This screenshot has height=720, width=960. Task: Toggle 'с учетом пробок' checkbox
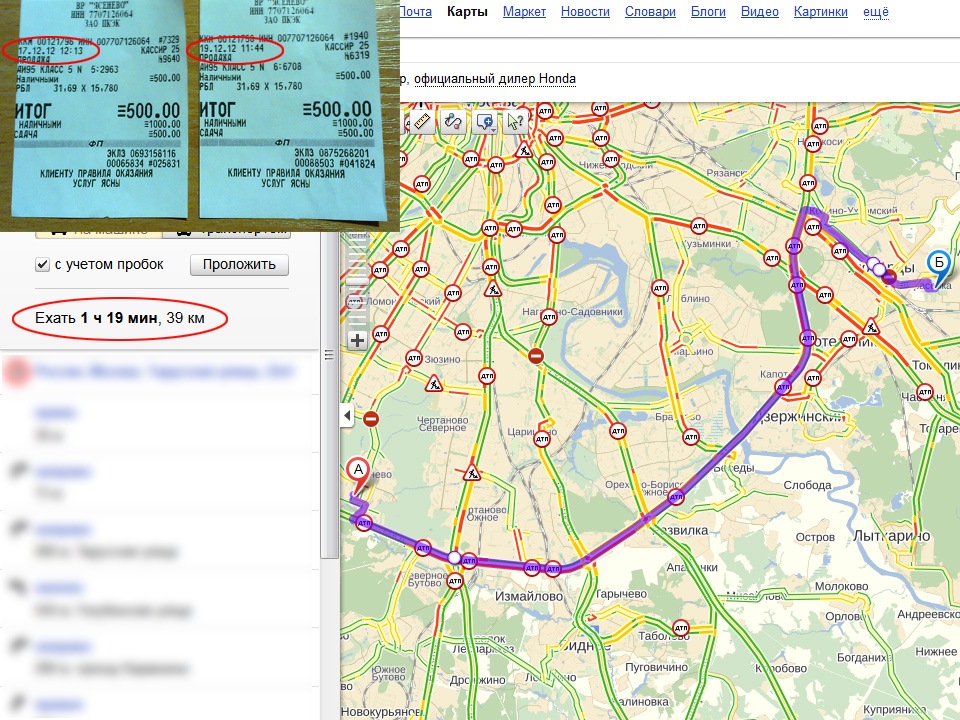point(42,265)
